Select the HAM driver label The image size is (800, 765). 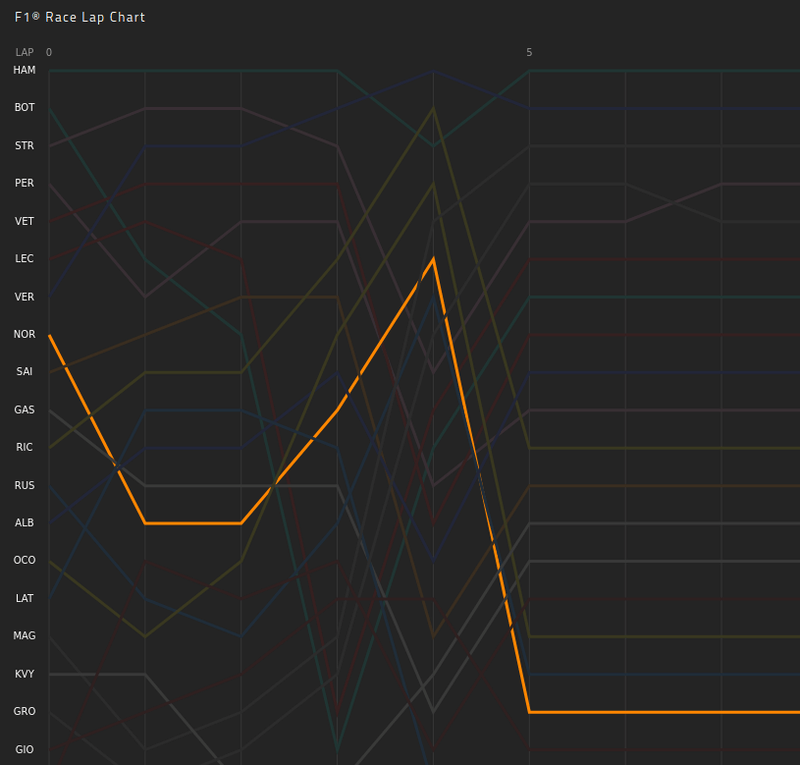[x=24, y=70]
